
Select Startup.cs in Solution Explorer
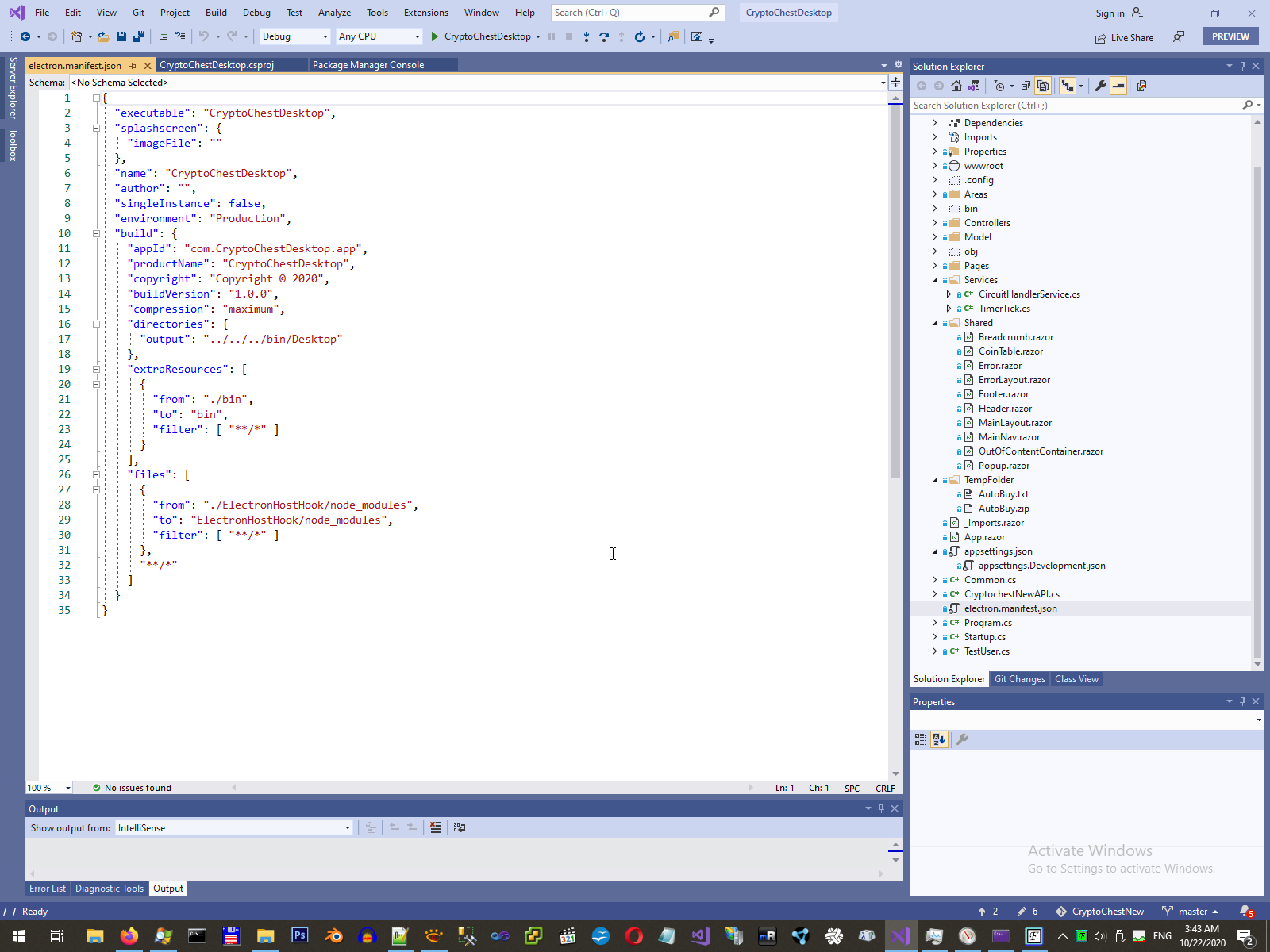pyautogui.click(x=985, y=637)
